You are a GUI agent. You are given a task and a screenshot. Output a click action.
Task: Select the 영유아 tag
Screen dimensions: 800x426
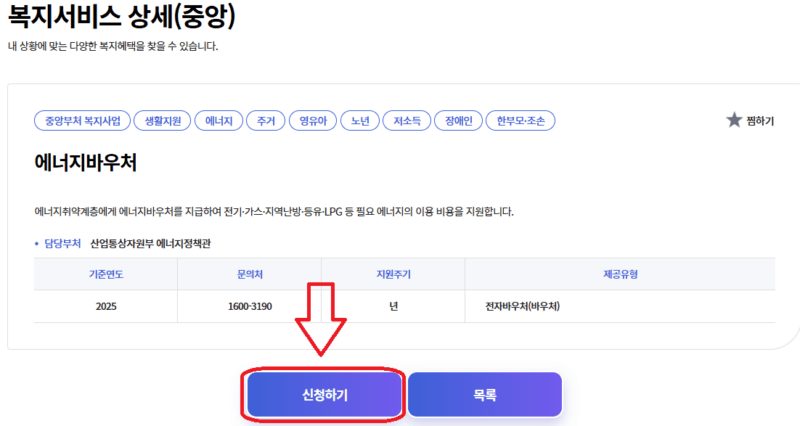[x=313, y=121]
